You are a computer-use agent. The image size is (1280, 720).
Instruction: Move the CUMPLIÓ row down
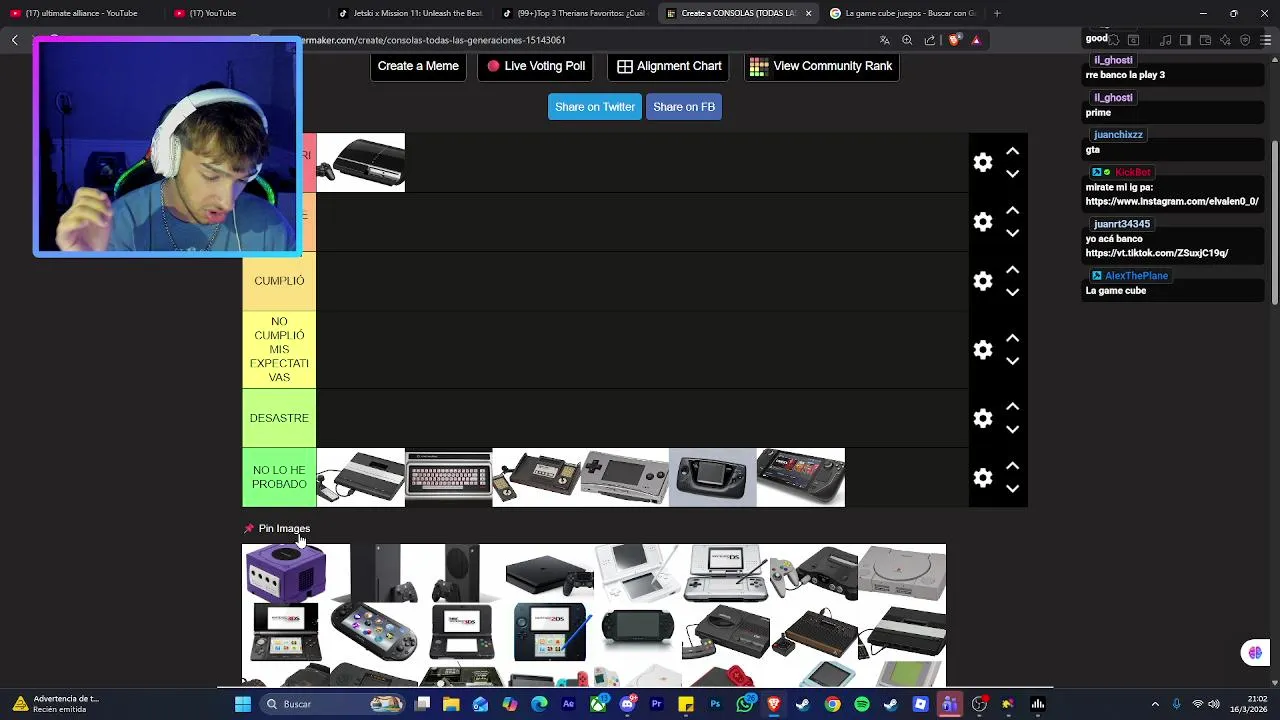[1012, 292]
